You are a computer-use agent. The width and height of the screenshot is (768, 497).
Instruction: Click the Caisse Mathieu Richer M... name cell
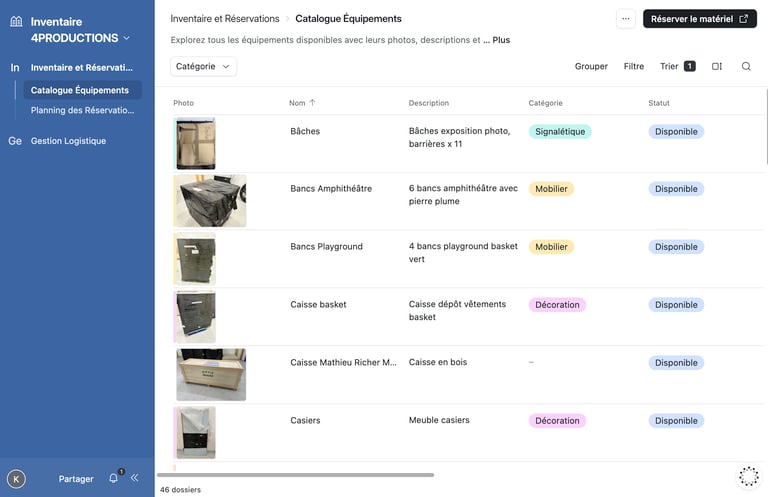click(x=343, y=362)
